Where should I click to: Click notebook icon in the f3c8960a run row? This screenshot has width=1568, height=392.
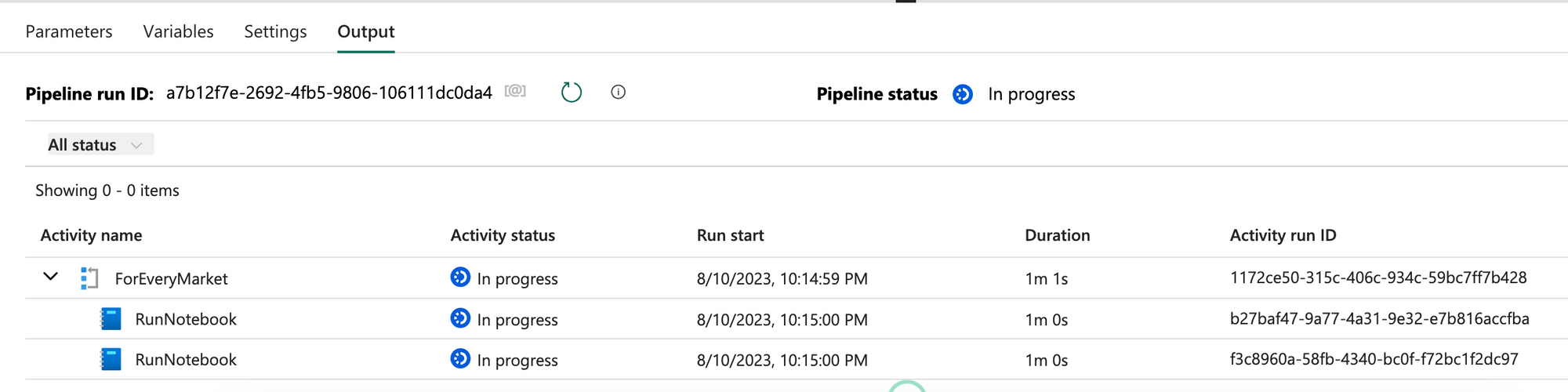tap(111, 360)
